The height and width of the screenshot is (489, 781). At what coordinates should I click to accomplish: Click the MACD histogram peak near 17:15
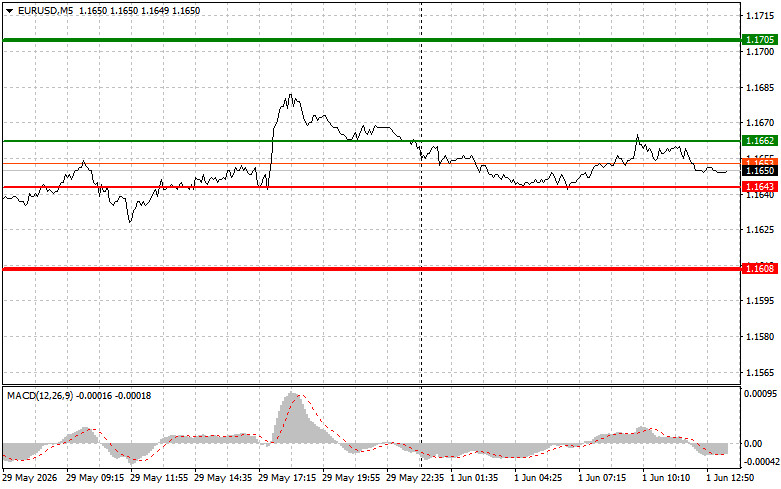(292, 393)
